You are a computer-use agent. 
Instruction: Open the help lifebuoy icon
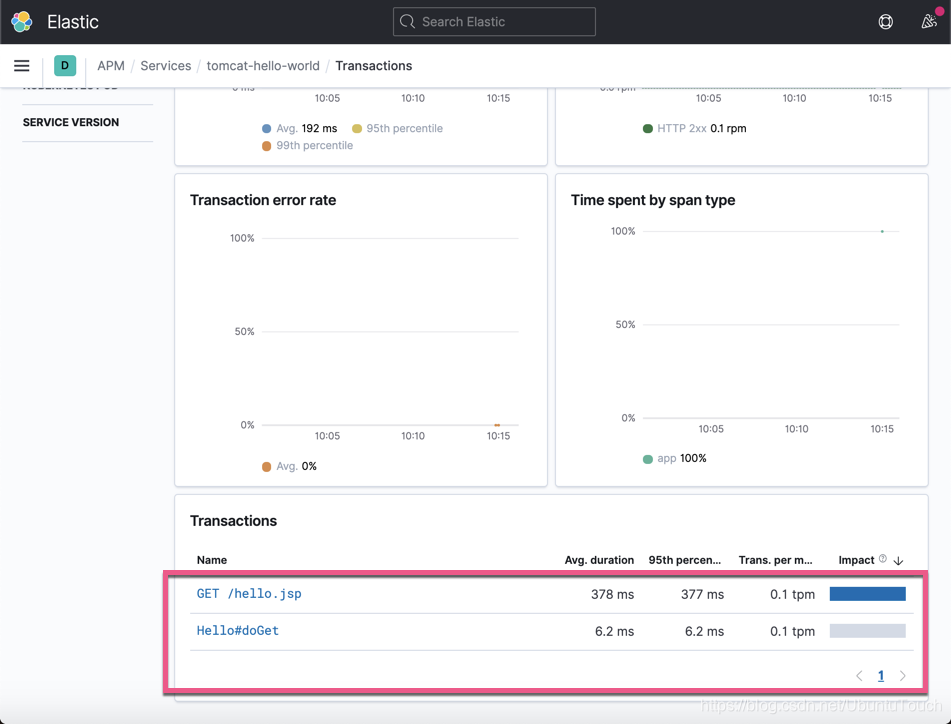click(x=885, y=22)
